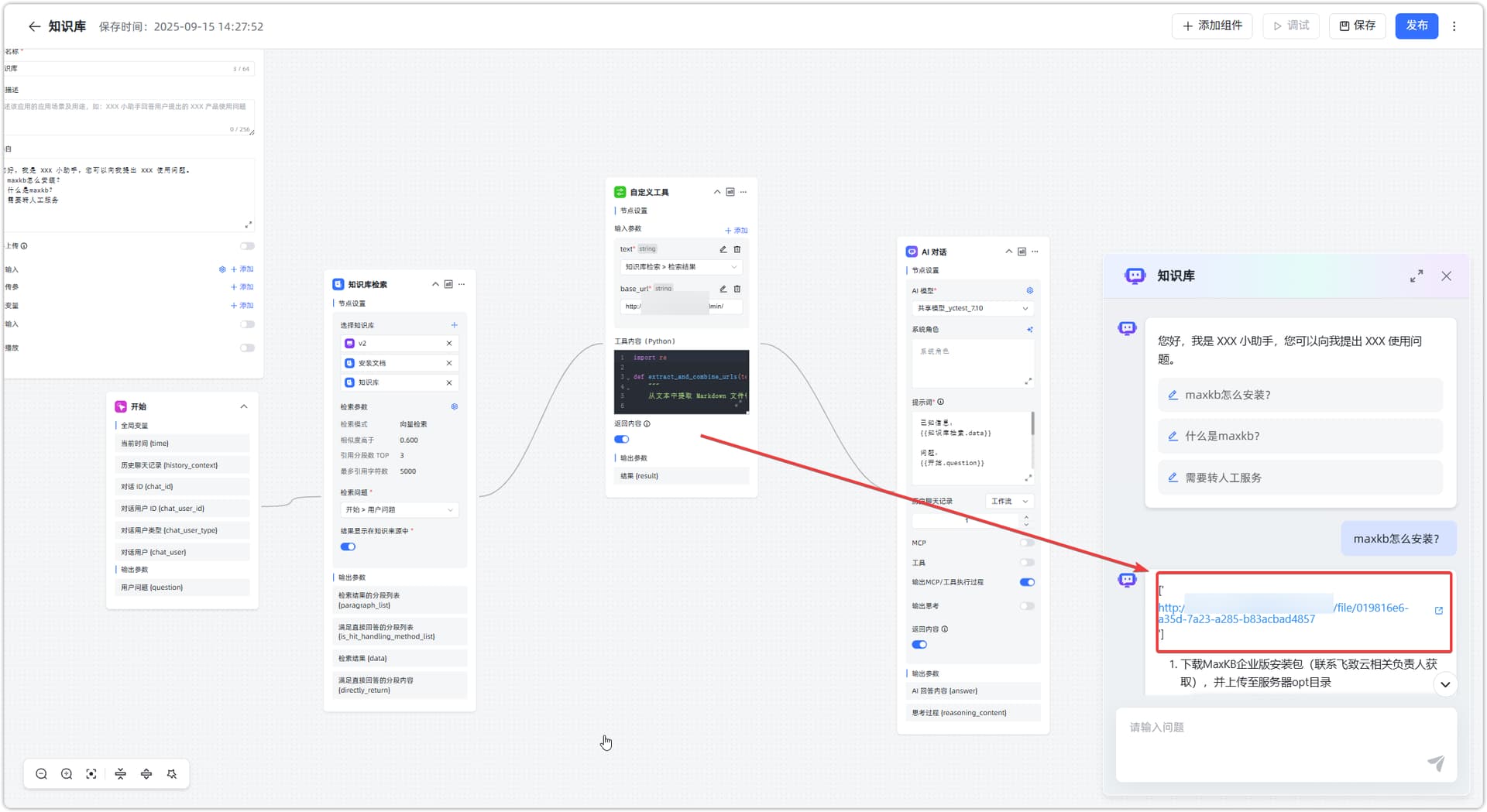Toggle the MCP switch in AI 对话
The width and height of the screenshot is (1487, 812).
pyautogui.click(x=1028, y=543)
